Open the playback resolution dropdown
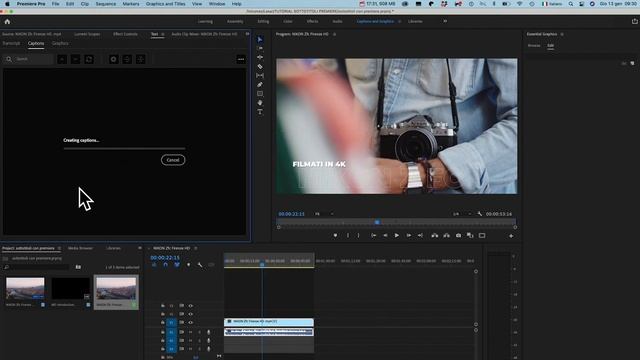The image size is (640, 360). point(461,214)
